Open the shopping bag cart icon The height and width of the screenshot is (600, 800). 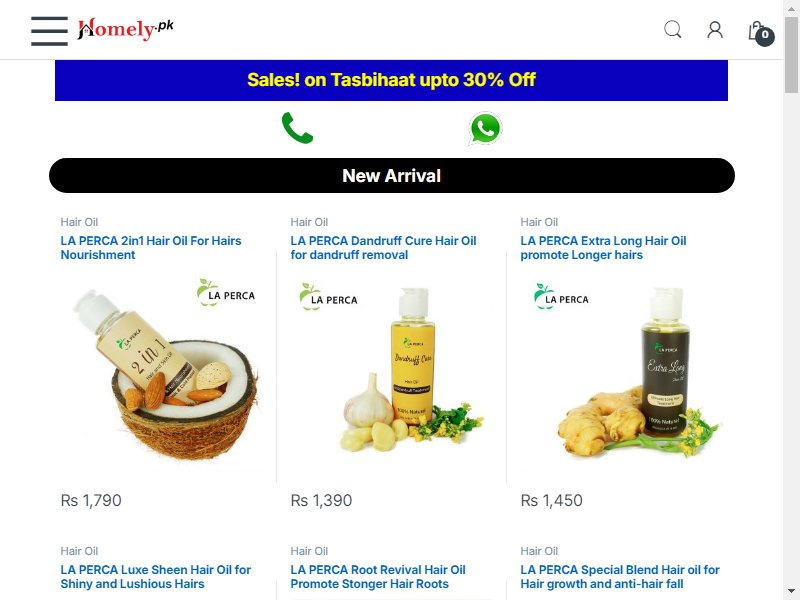click(761, 33)
